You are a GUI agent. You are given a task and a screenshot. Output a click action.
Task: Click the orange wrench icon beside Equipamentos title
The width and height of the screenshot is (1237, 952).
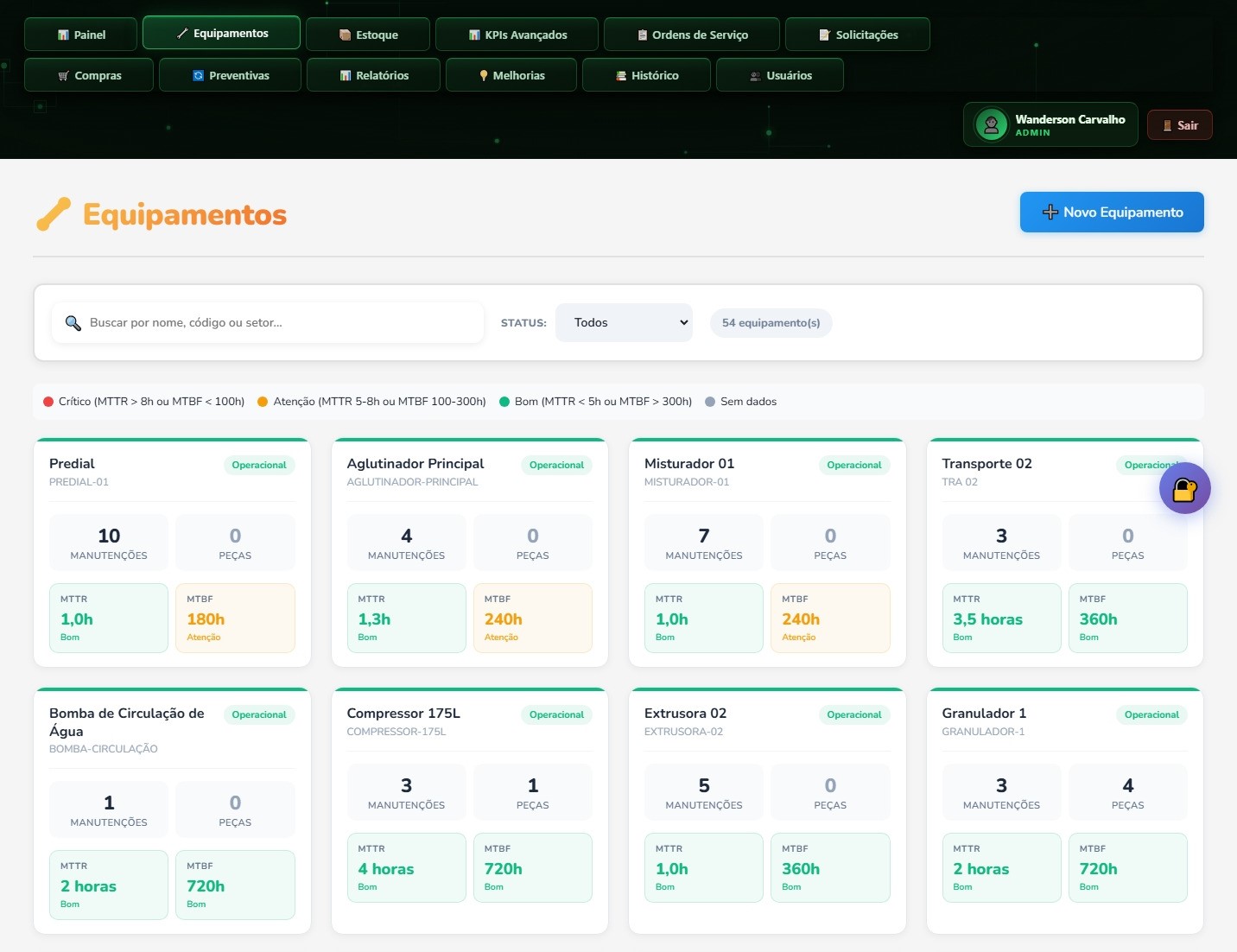tap(54, 214)
